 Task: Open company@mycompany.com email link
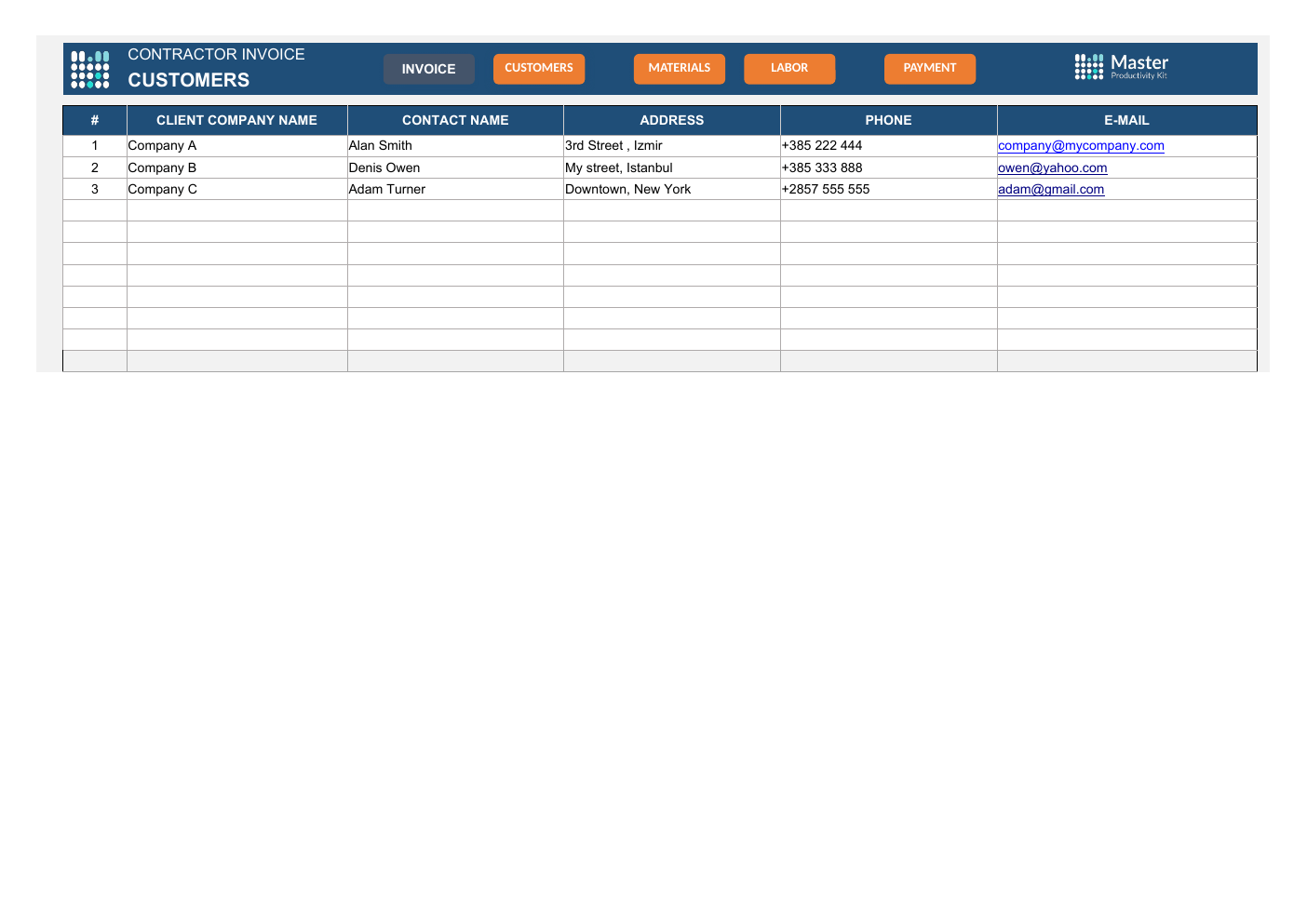click(x=1081, y=145)
